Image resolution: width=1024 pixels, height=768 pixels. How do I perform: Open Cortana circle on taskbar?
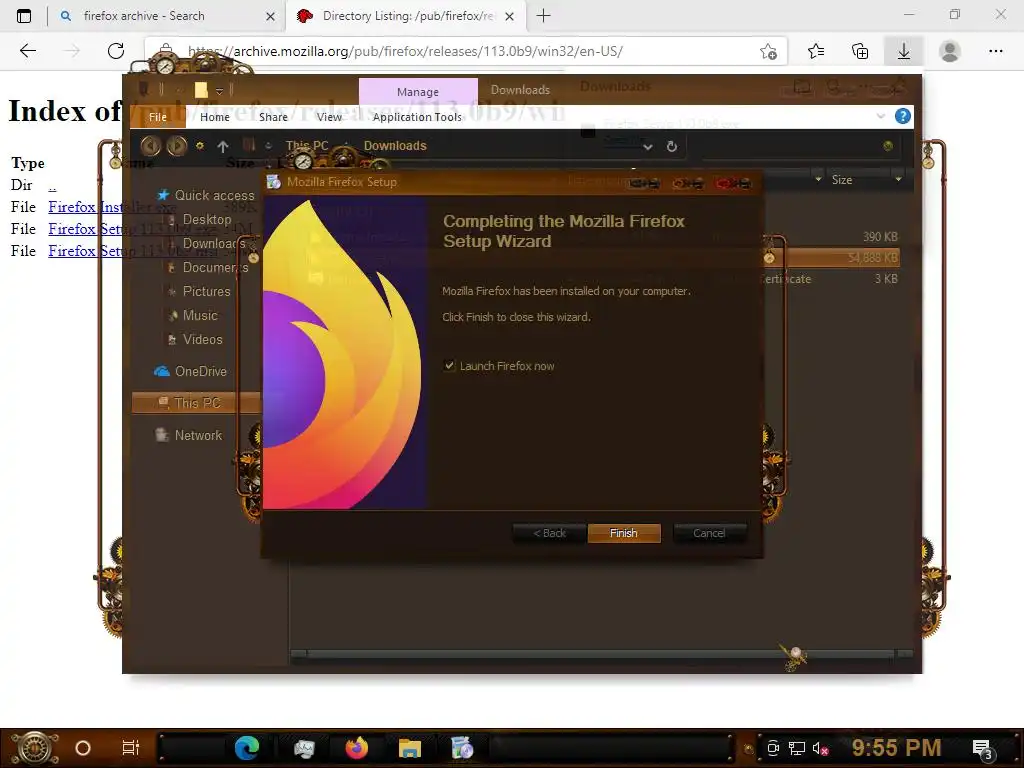(x=83, y=748)
